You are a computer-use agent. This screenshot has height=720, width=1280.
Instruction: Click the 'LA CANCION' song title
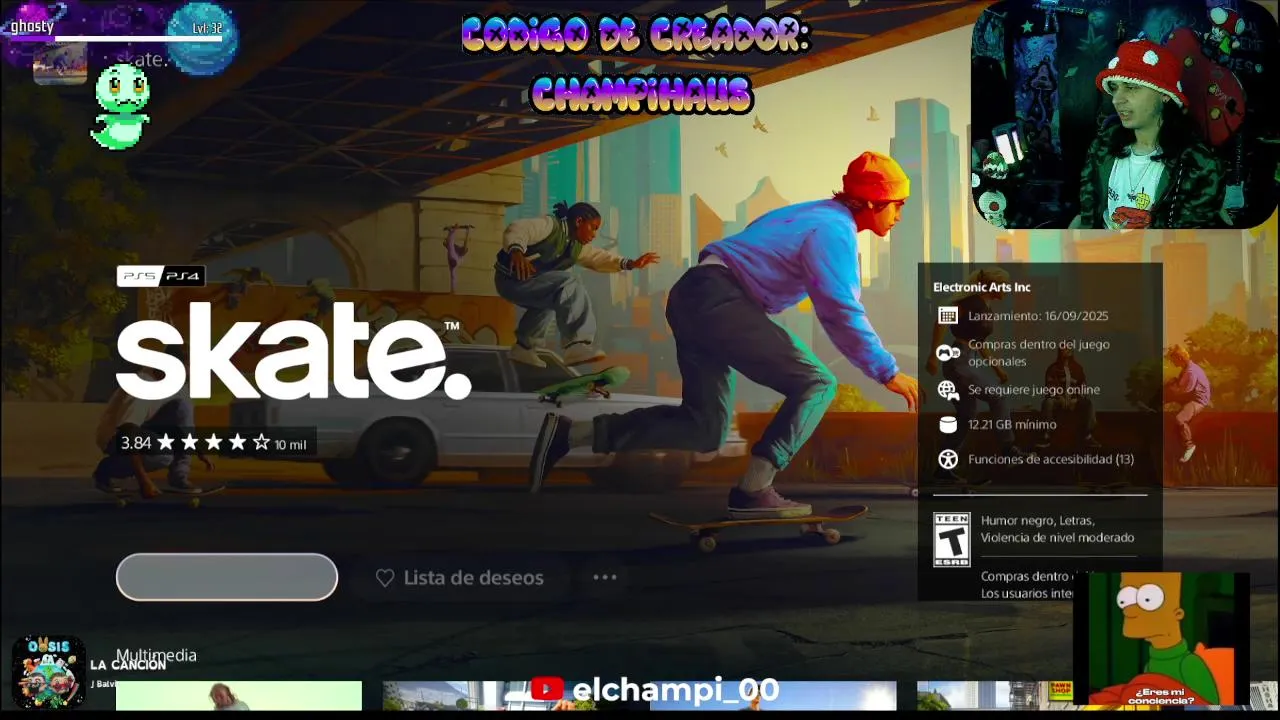pyautogui.click(x=128, y=665)
